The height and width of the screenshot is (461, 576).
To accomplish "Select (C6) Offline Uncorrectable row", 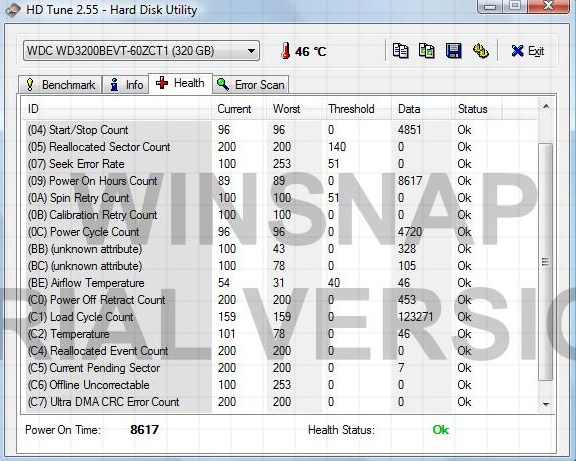I will coord(281,385).
